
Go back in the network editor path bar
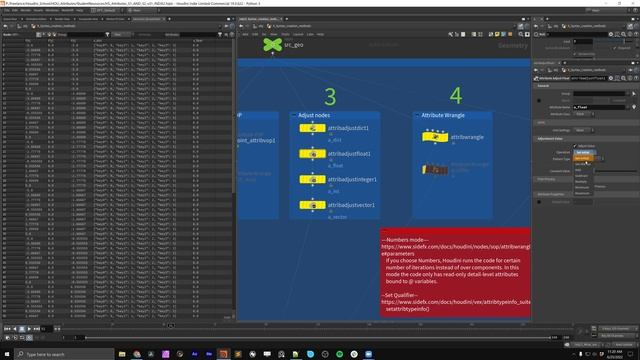241,26
